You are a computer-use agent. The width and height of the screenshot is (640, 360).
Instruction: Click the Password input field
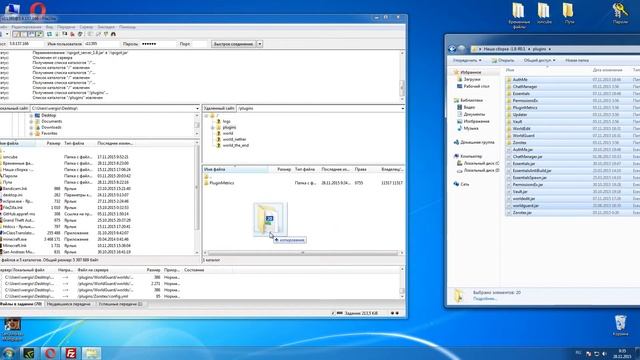158,44
